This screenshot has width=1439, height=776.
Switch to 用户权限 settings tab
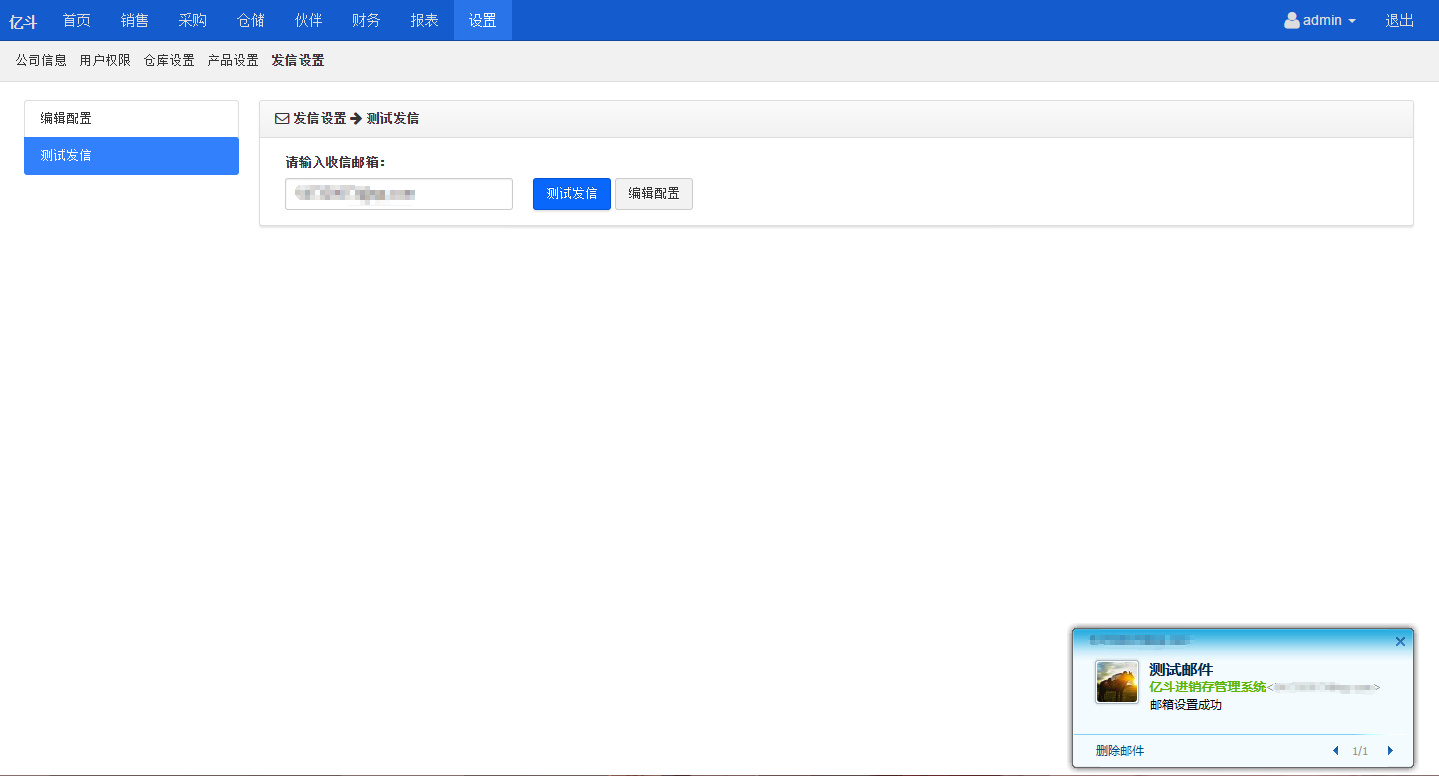point(105,61)
